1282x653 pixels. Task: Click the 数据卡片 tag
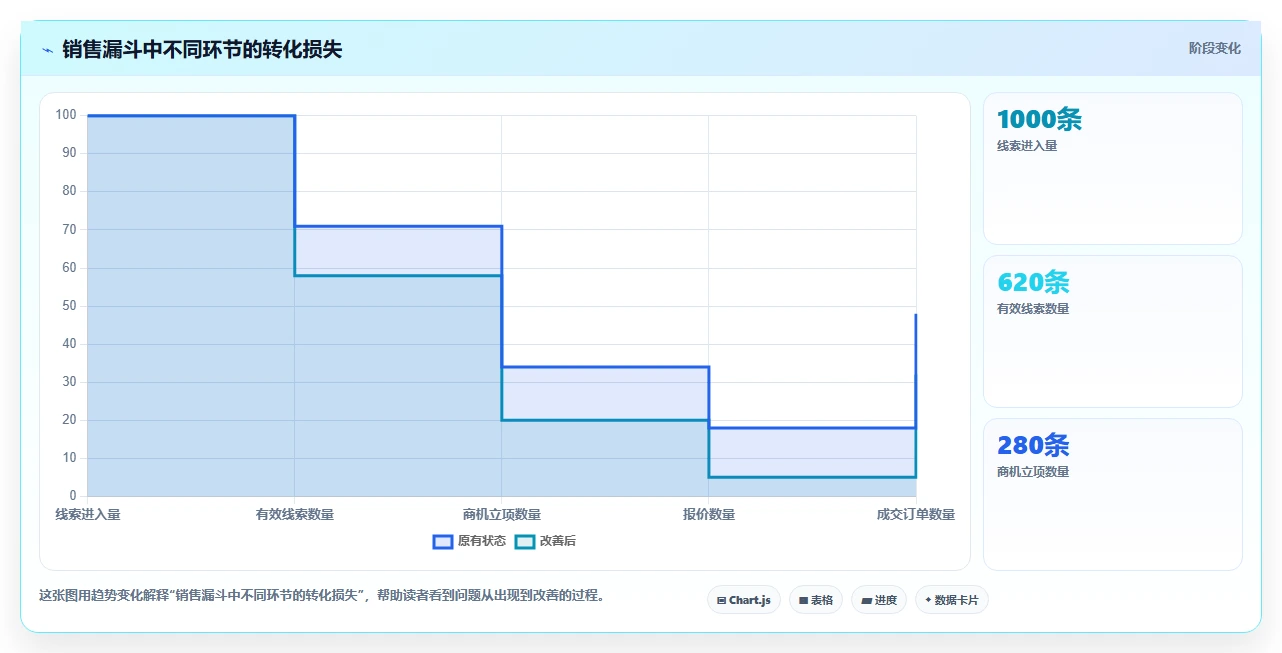(952, 600)
